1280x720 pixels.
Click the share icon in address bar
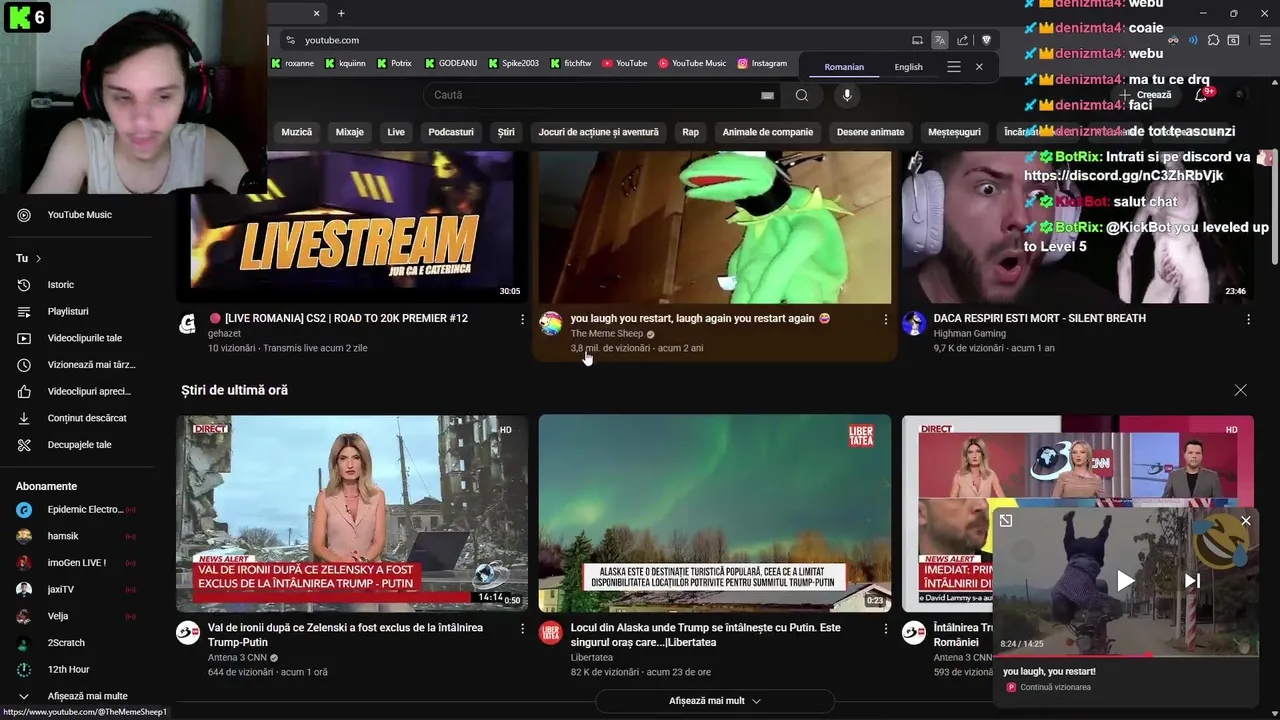click(962, 40)
